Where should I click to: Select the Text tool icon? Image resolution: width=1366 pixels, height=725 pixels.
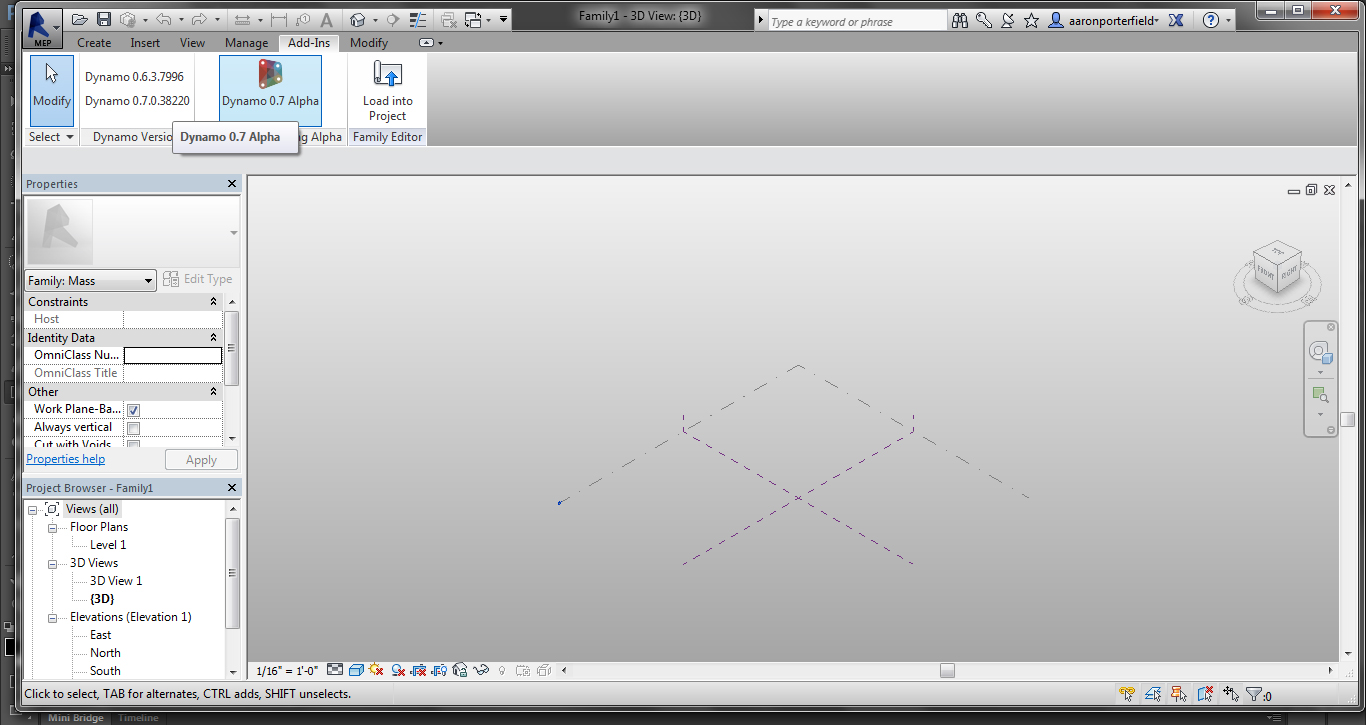[x=328, y=20]
